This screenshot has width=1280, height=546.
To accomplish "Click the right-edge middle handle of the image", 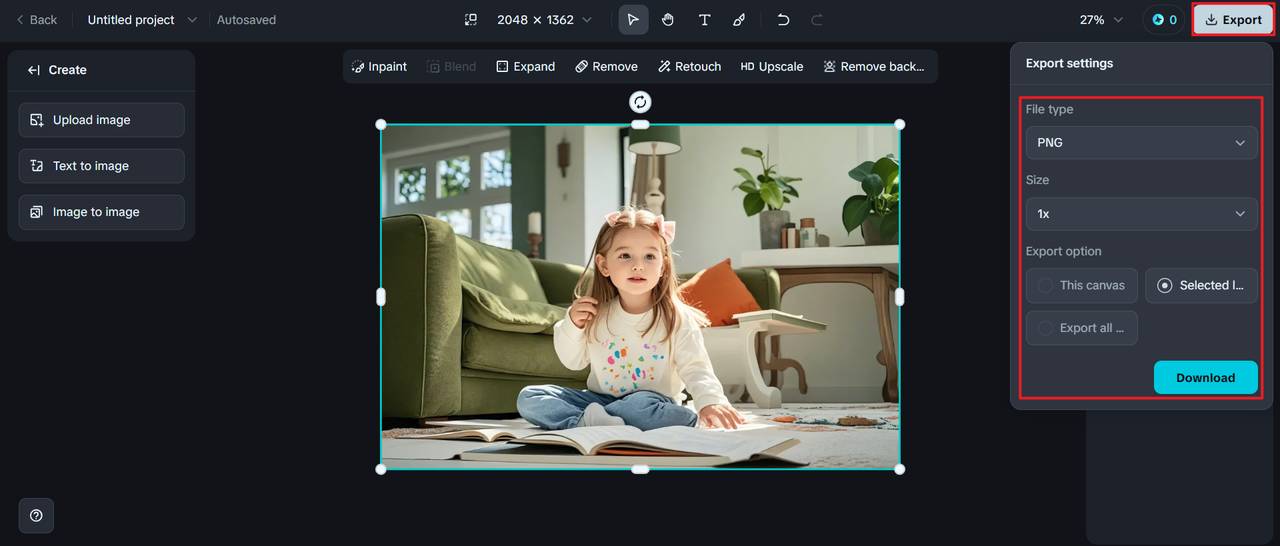I will point(899,297).
